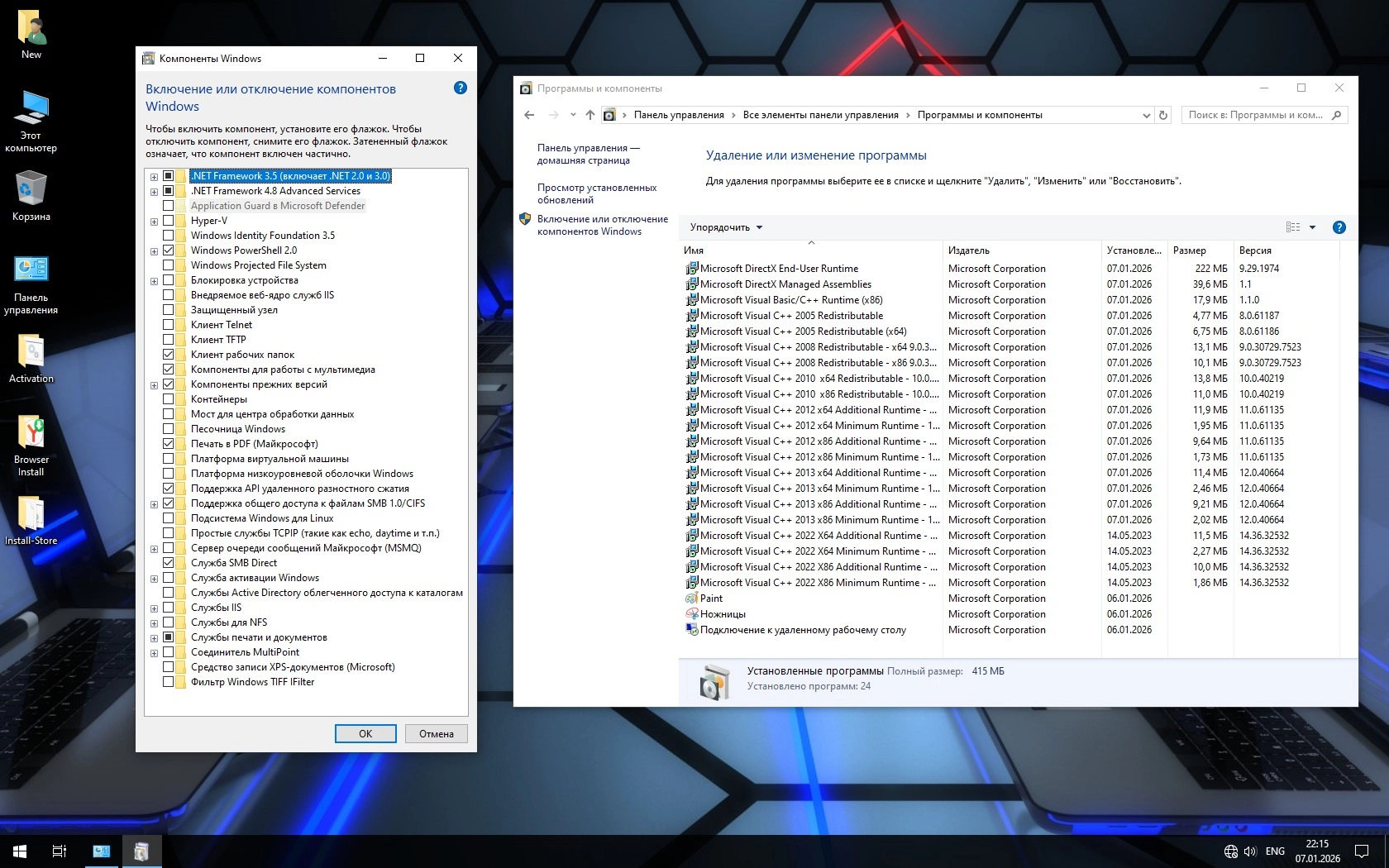This screenshot has height=868, width=1389.
Task: Check the Telnet client checkbox
Action: [x=169, y=325]
